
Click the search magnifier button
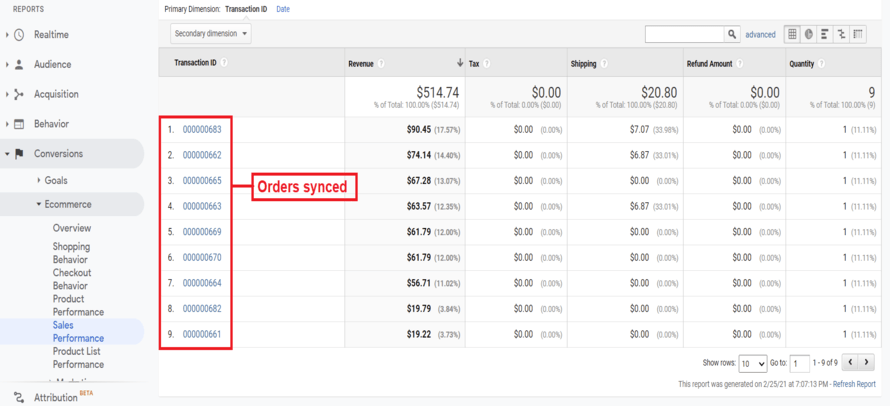(x=732, y=35)
